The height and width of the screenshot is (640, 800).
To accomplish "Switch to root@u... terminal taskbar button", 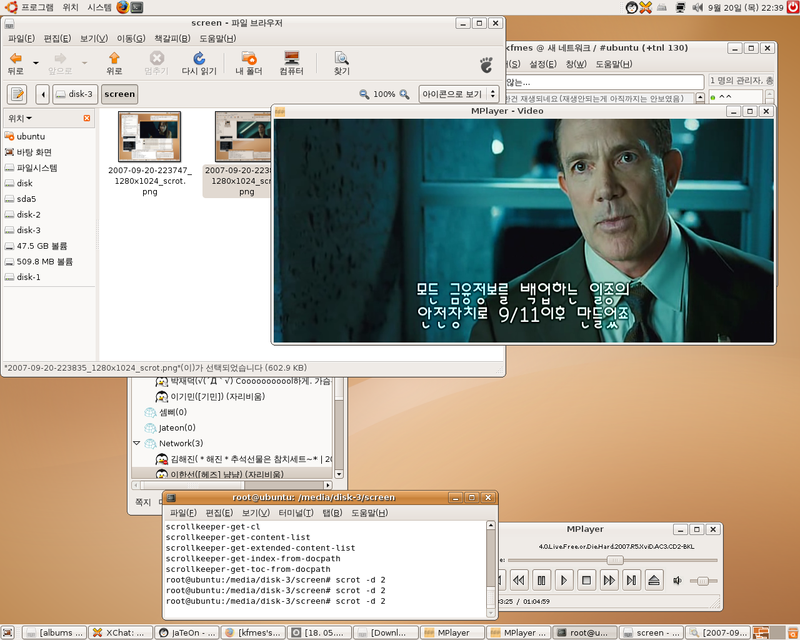I will (585, 633).
